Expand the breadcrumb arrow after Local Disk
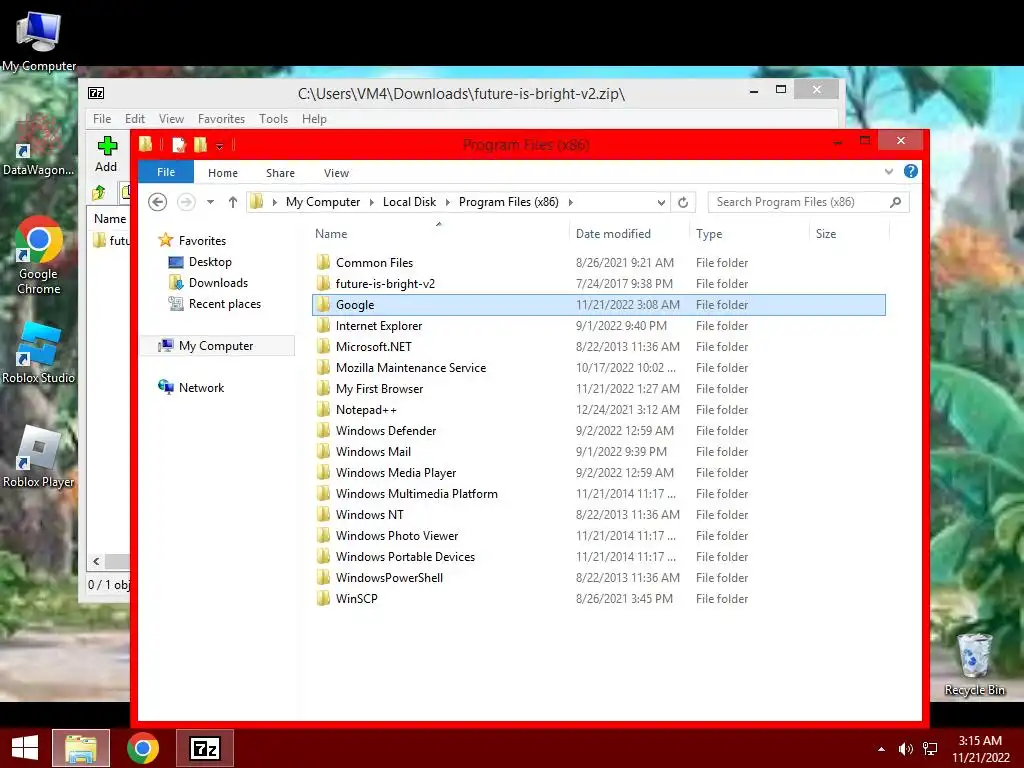1024x768 pixels. 447,202
